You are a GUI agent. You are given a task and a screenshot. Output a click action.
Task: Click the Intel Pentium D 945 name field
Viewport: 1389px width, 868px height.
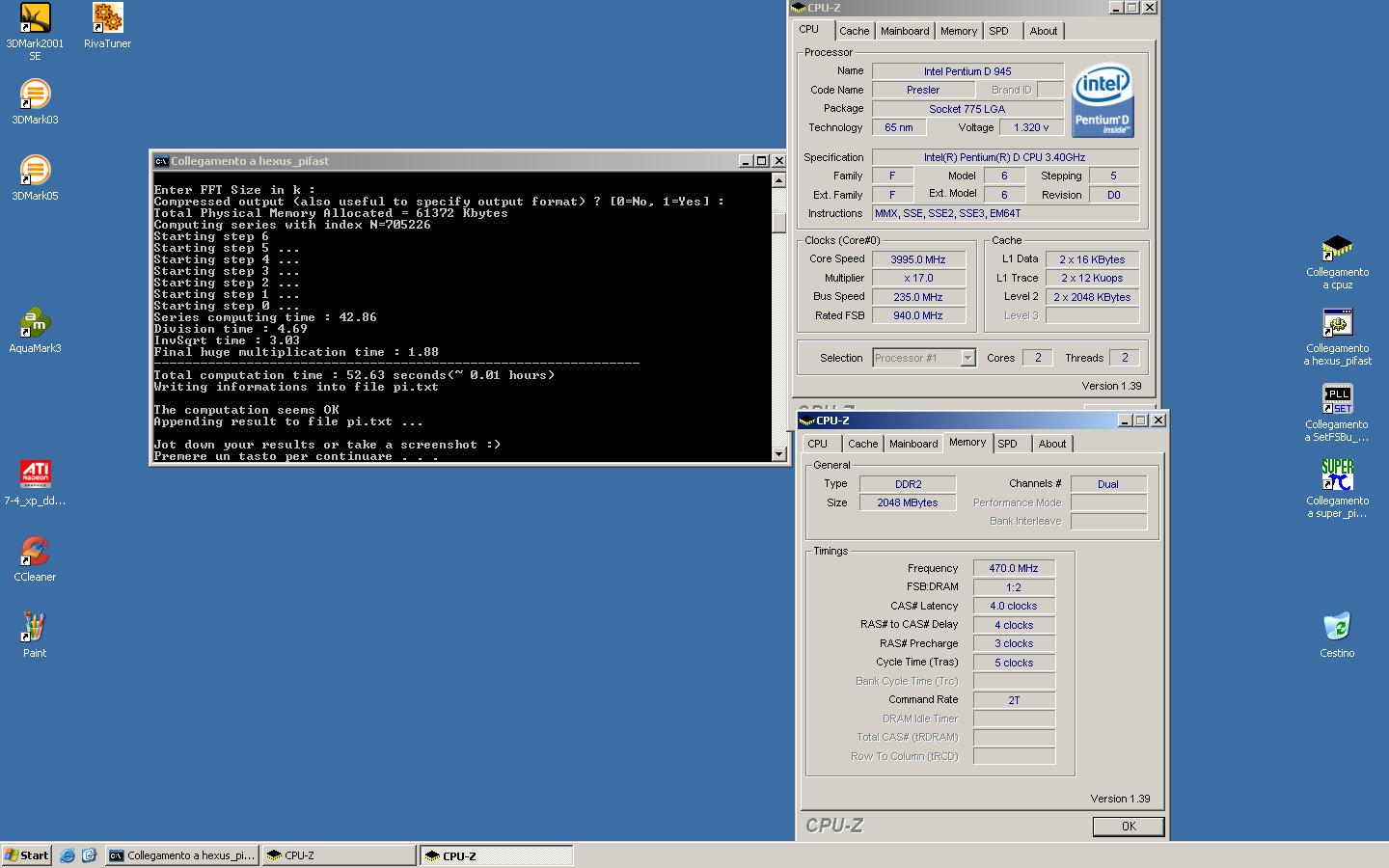click(967, 71)
